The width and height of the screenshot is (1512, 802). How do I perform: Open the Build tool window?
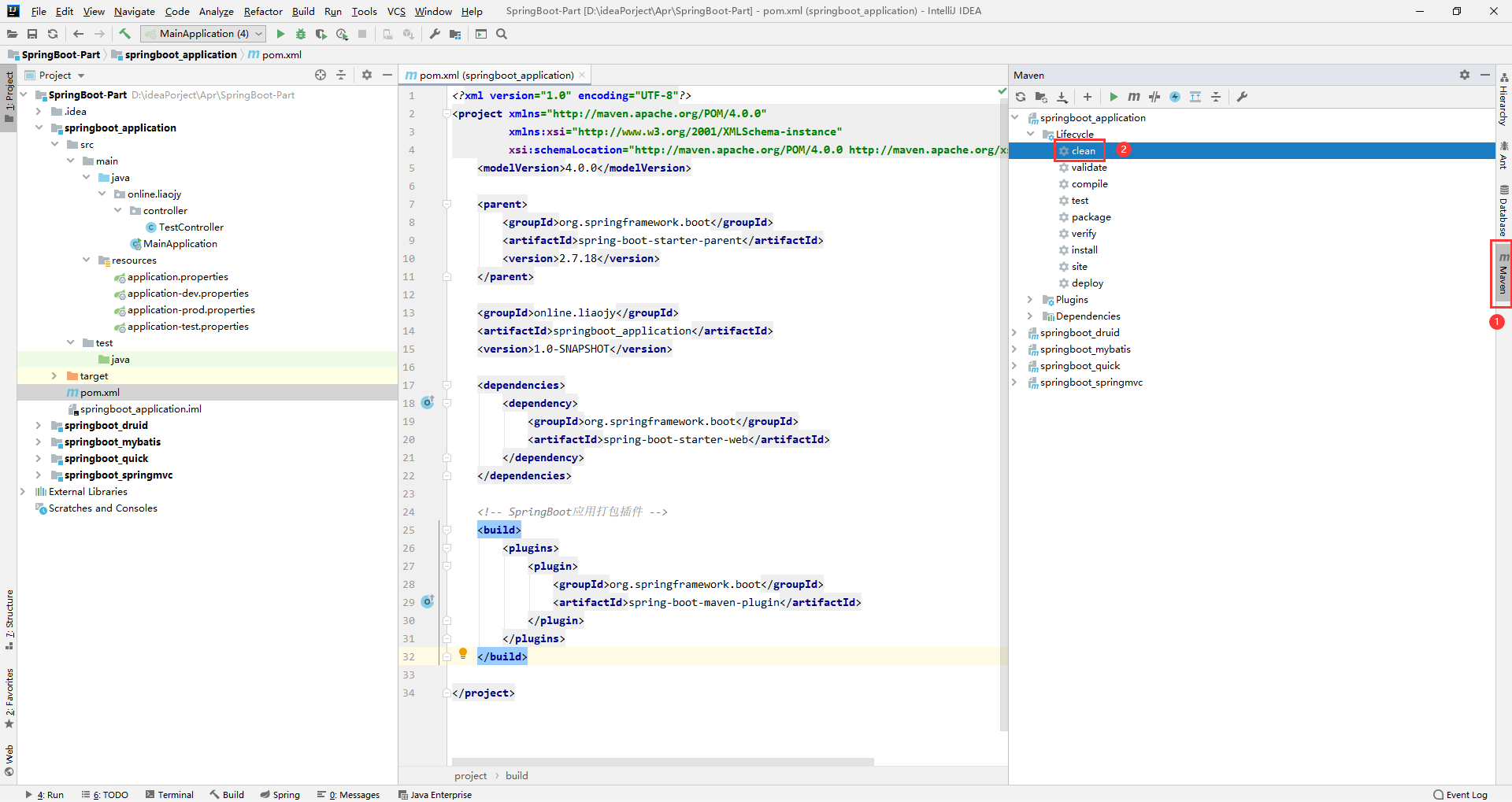pos(227,794)
